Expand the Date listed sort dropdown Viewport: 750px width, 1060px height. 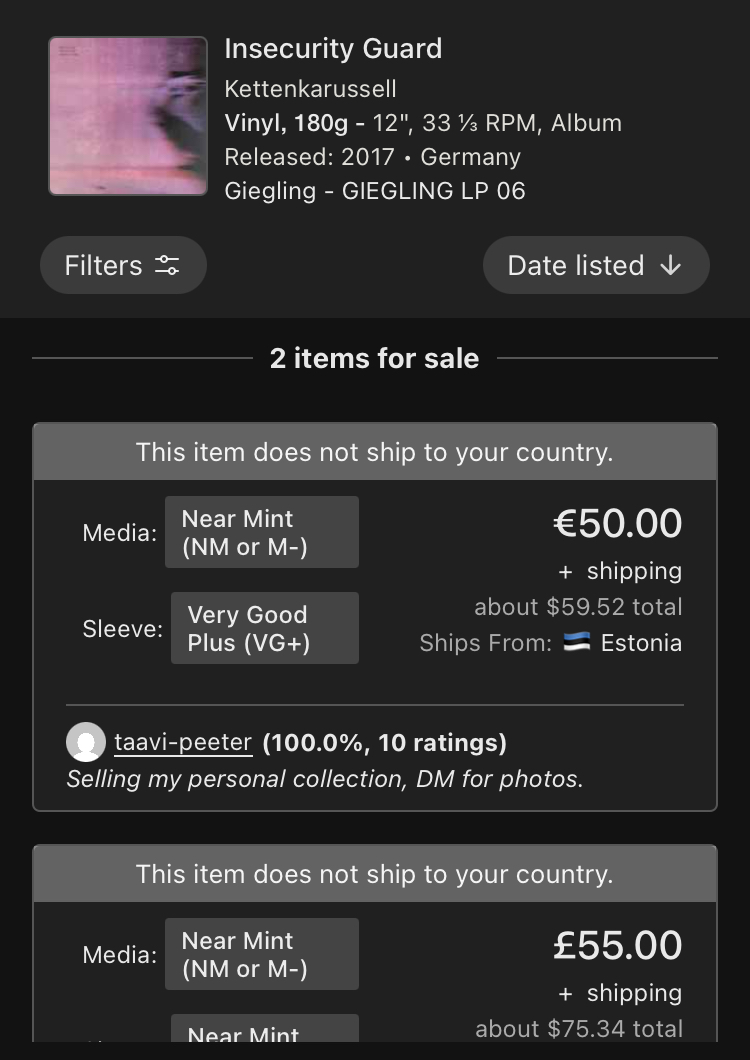(595, 266)
